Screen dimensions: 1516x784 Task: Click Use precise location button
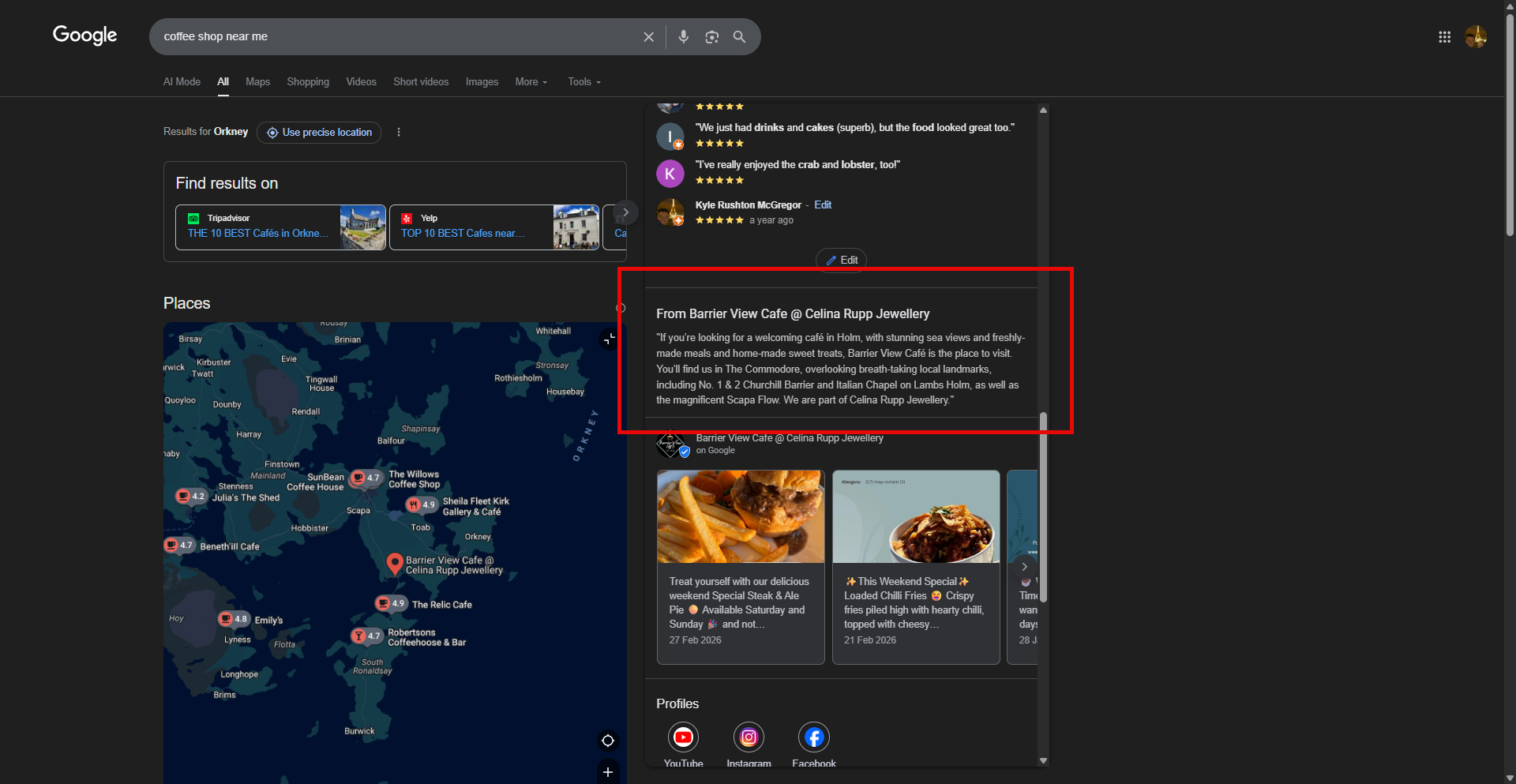pyautogui.click(x=319, y=132)
